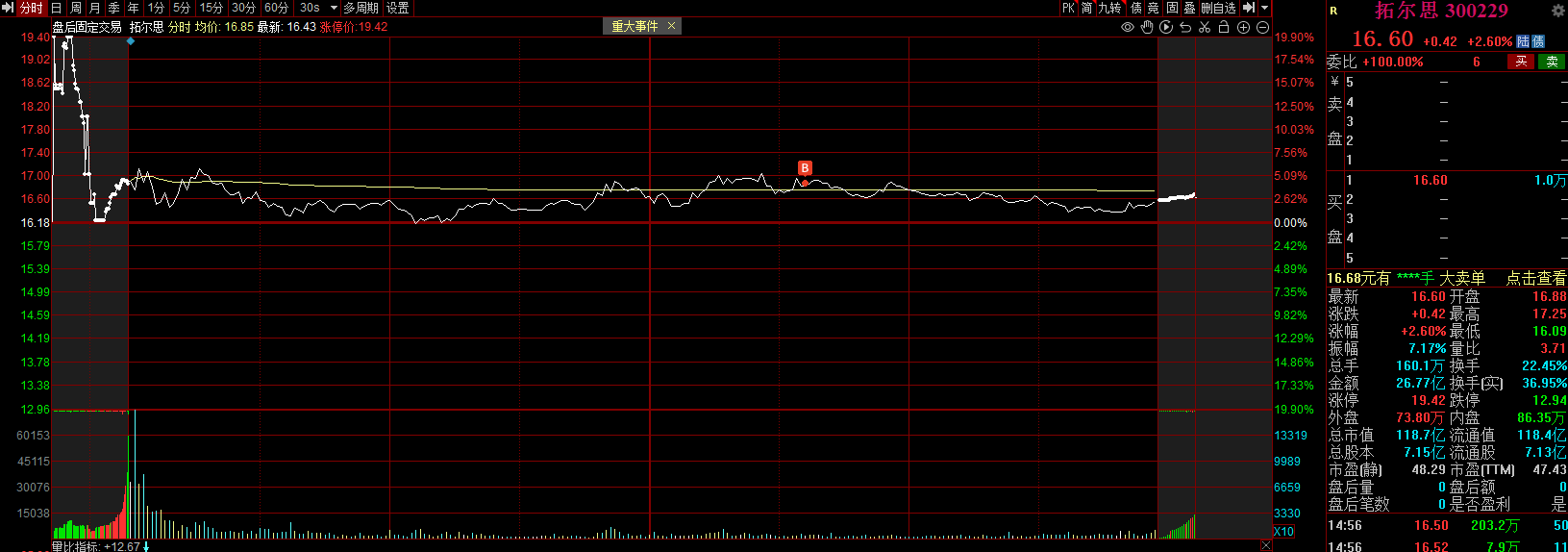Enable the 九转 indicator

tap(1109, 8)
